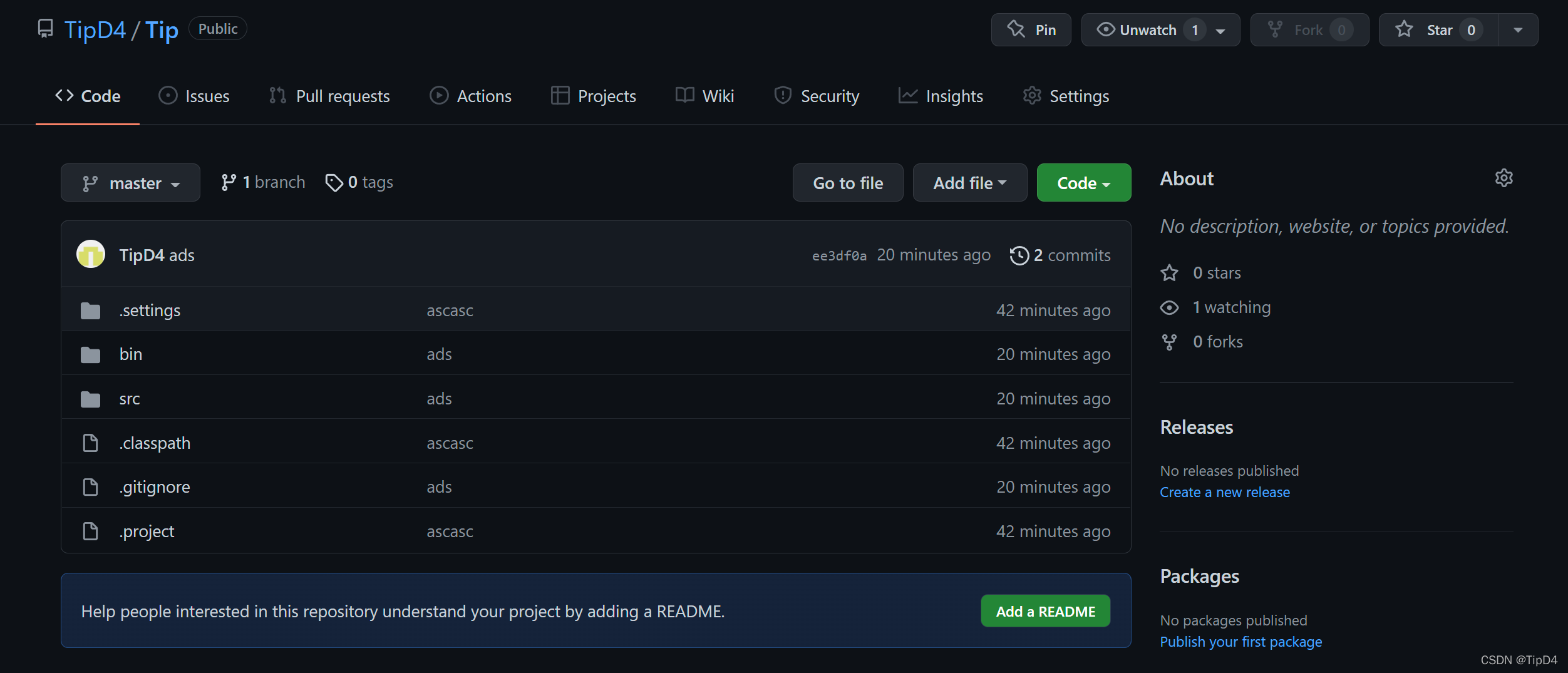Click the Packages heading
1568x673 pixels.
(x=1200, y=576)
